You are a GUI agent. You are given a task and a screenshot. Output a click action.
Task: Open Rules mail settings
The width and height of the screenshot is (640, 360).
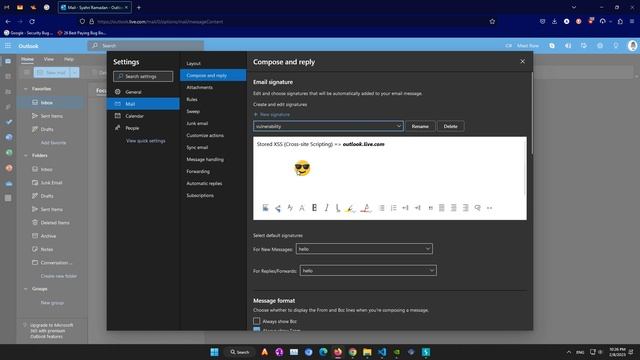click(213, 99)
